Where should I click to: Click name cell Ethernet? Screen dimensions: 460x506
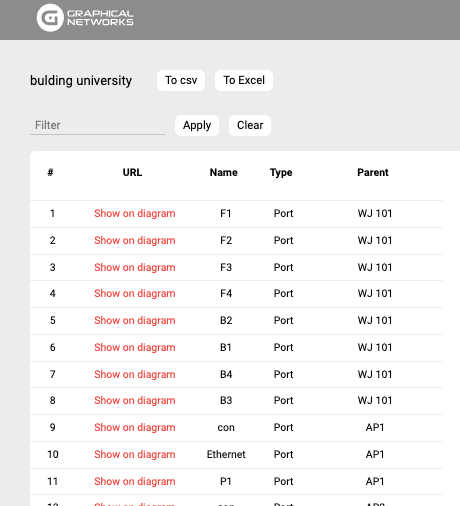coord(226,454)
